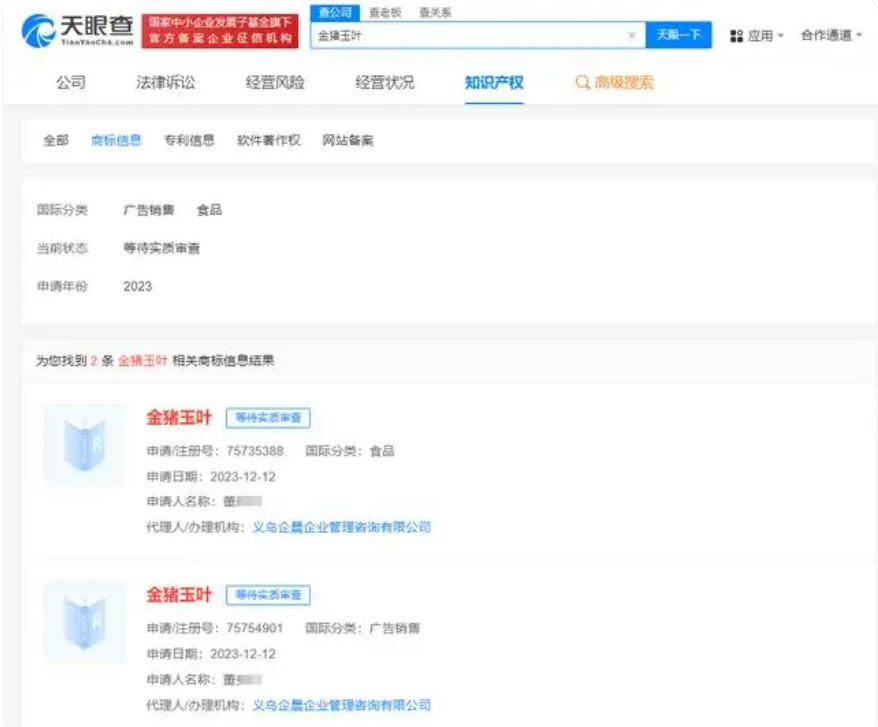This screenshot has height=727, width=878.
Task: Select the 专利信息 sub-tab
Action: click(189, 141)
